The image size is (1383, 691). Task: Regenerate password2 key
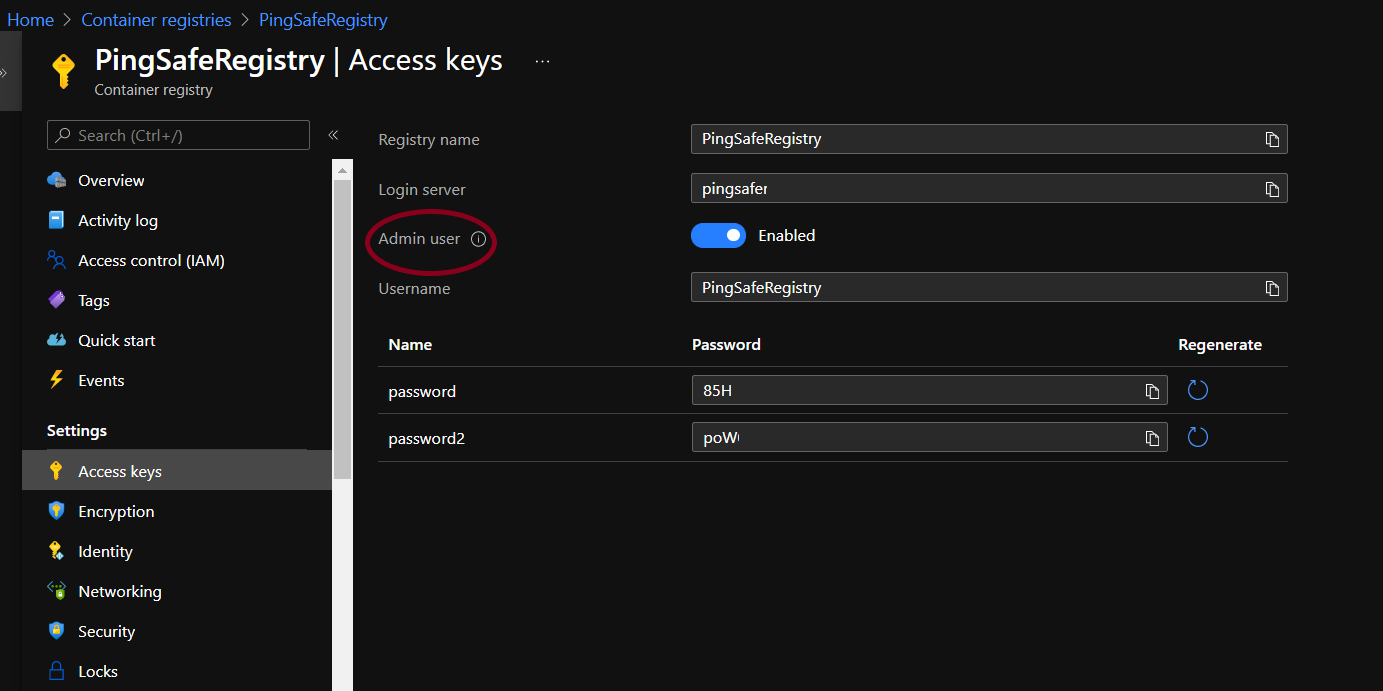tap(1197, 437)
